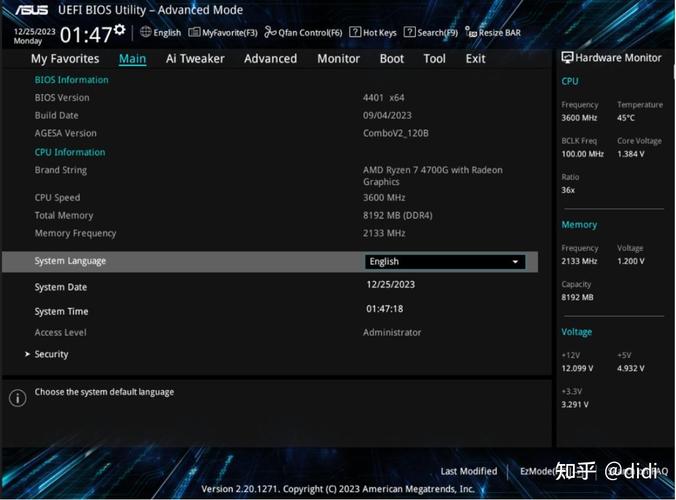
Task: Click the memory Capacity reading 8192 MB
Action: 577,297
